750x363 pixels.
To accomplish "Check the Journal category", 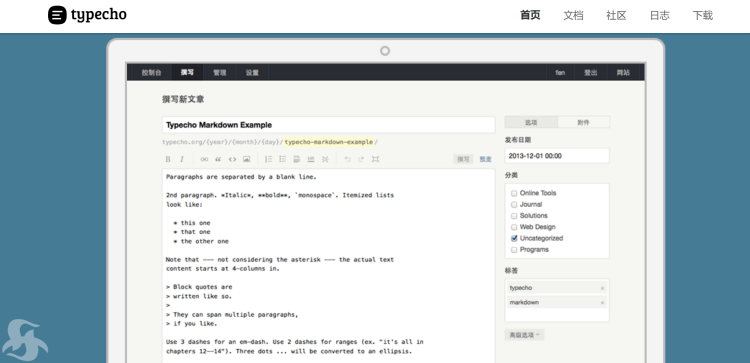I will tap(514, 205).
